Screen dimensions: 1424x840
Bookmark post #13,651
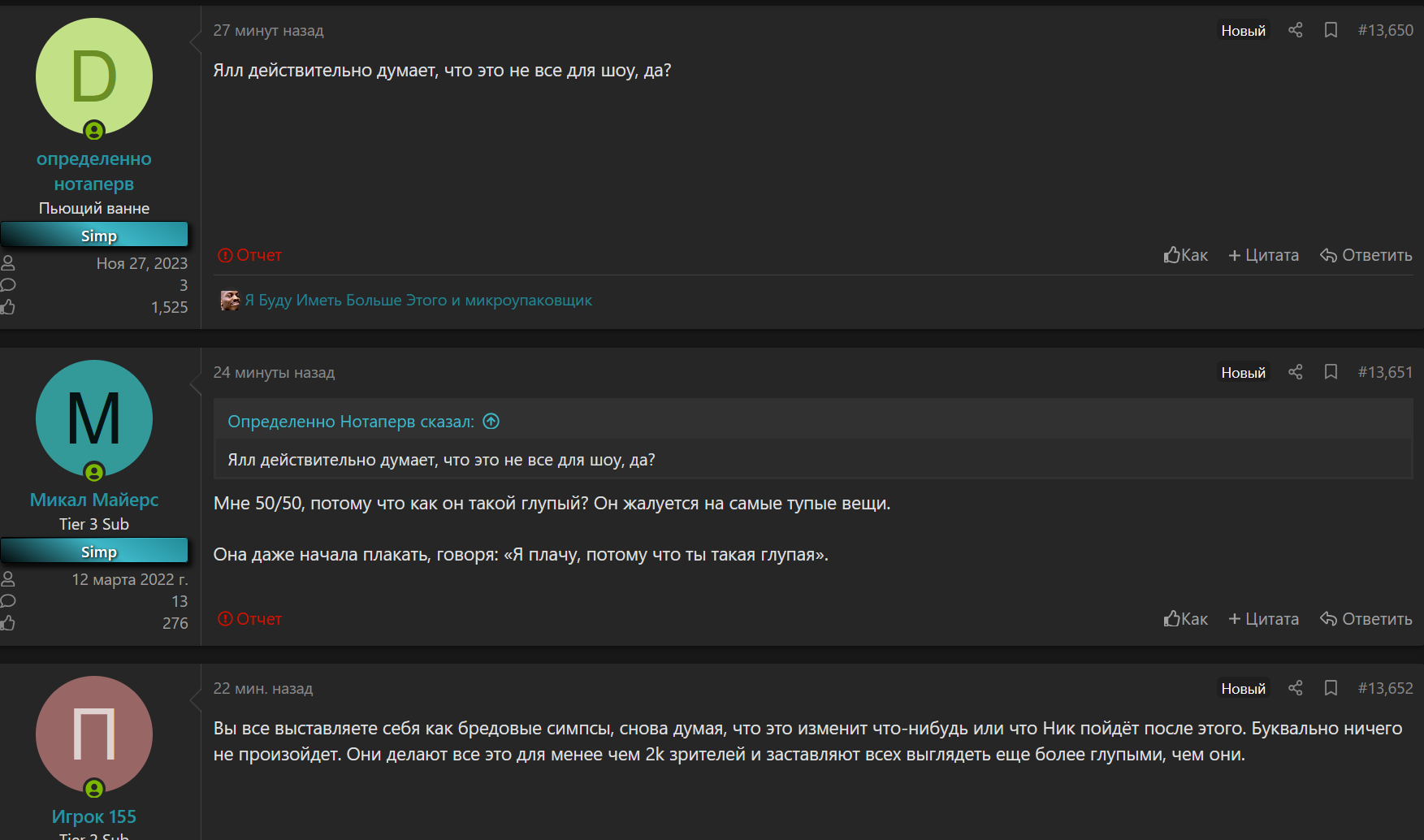1331,372
